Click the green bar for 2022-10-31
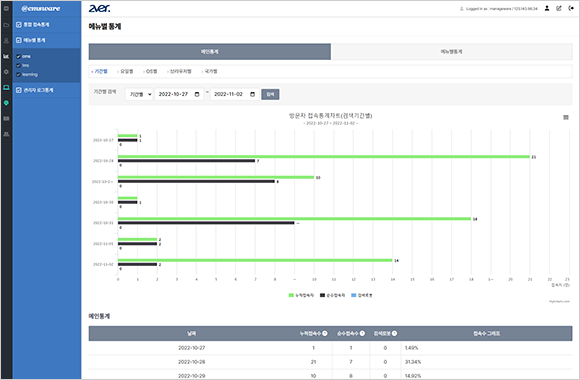Viewport: 580px width, 380px height. pos(294,219)
